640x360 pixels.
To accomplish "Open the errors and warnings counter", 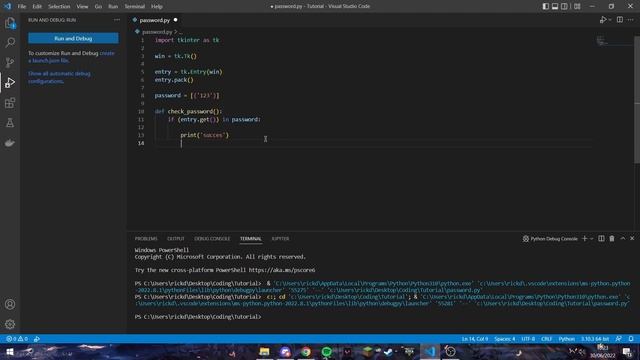I will point(17,339).
